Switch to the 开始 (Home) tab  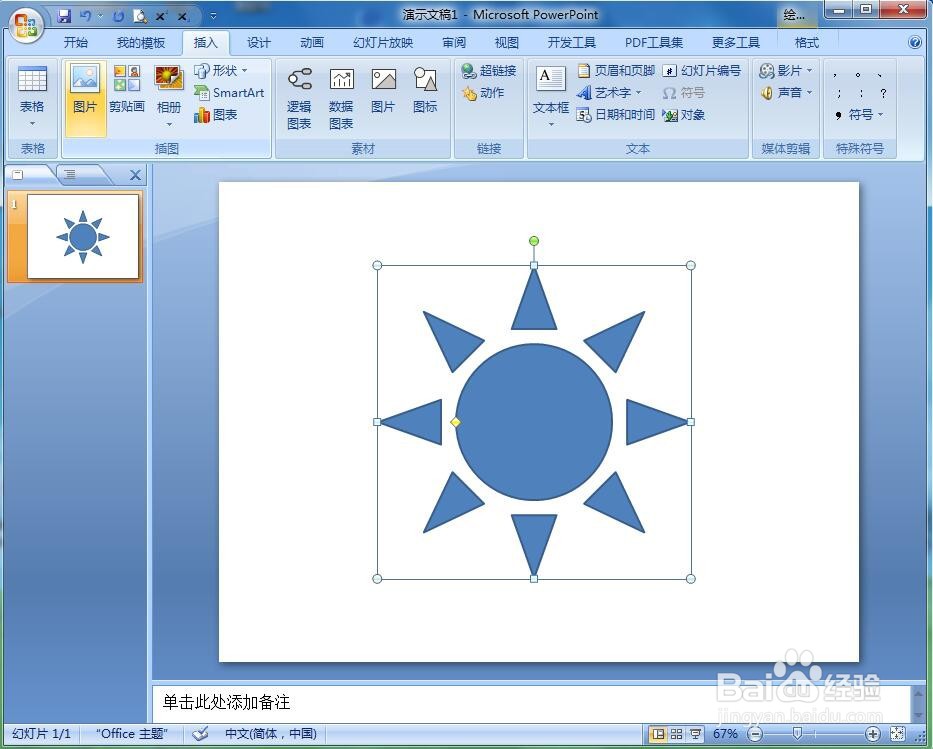(x=76, y=42)
